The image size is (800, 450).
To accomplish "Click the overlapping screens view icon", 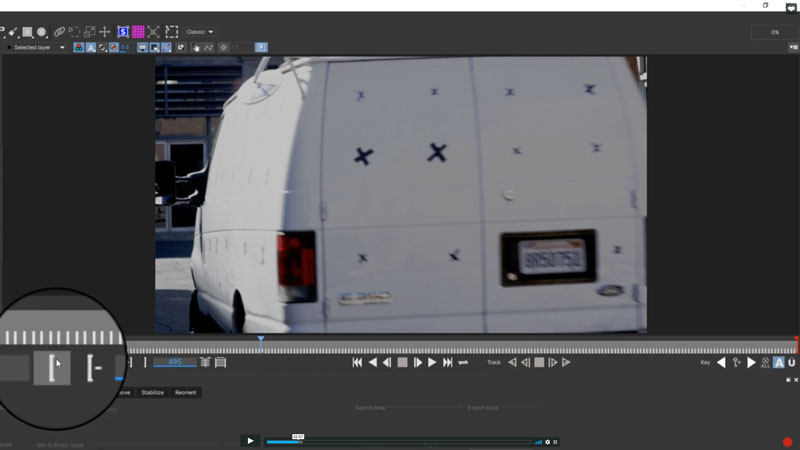I will [154, 47].
